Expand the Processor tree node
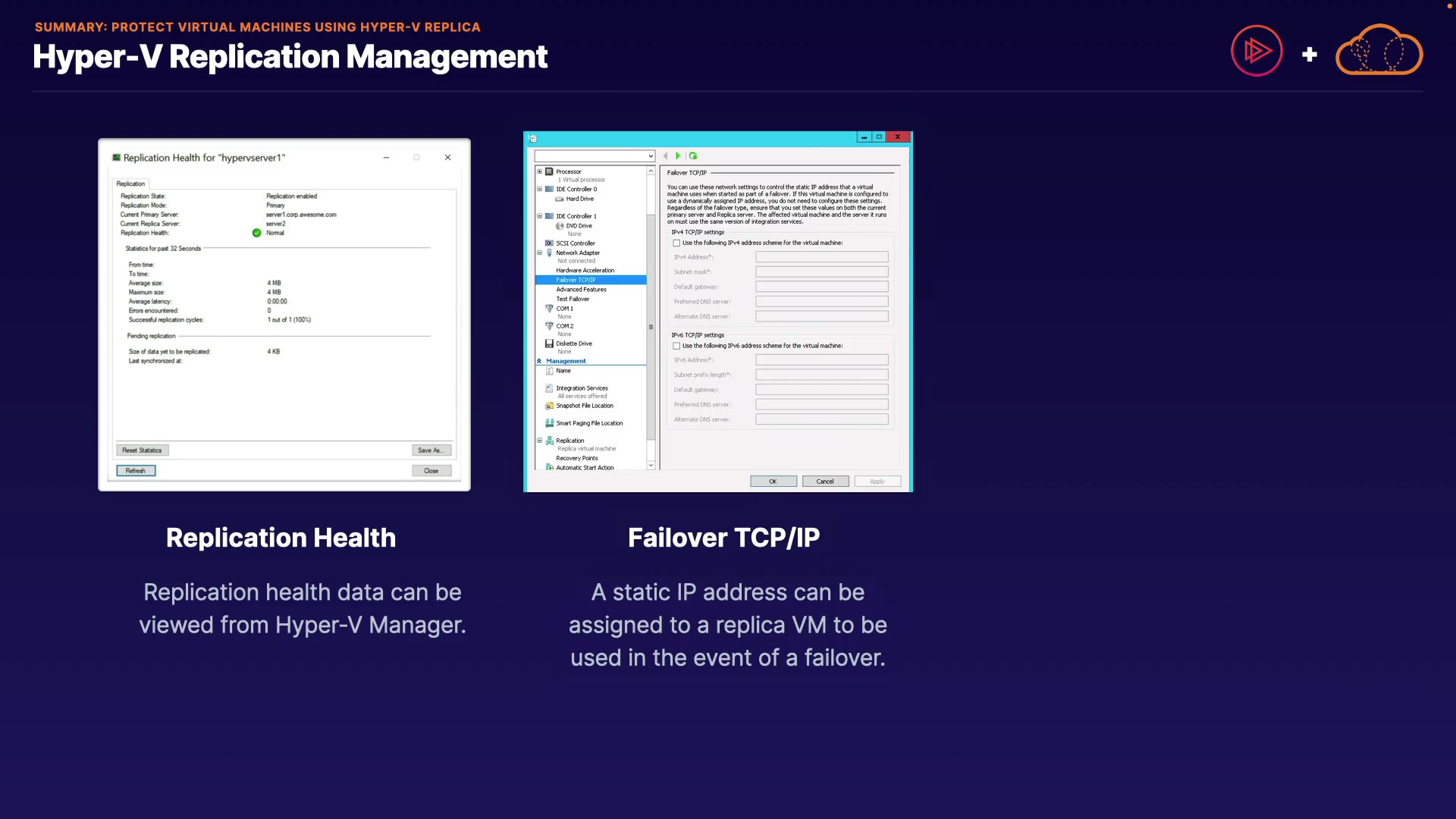Image resolution: width=1456 pixels, height=819 pixels. click(540, 172)
